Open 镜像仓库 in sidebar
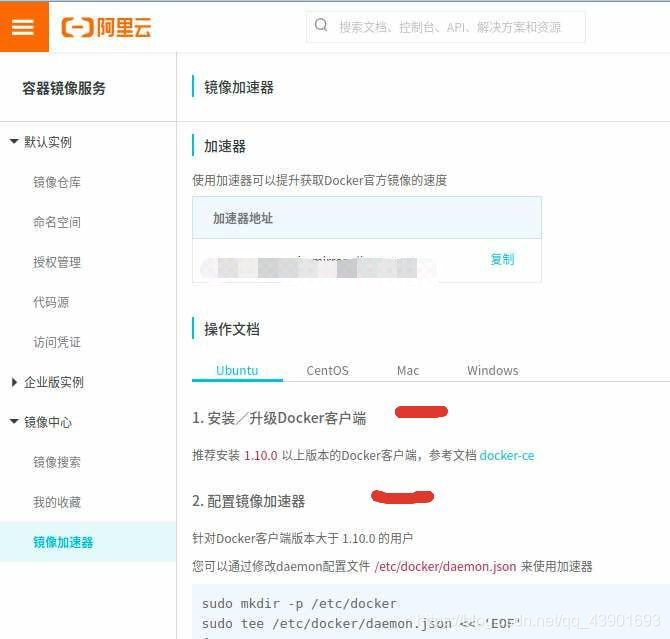This screenshot has width=670, height=639. [x=57, y=182]
